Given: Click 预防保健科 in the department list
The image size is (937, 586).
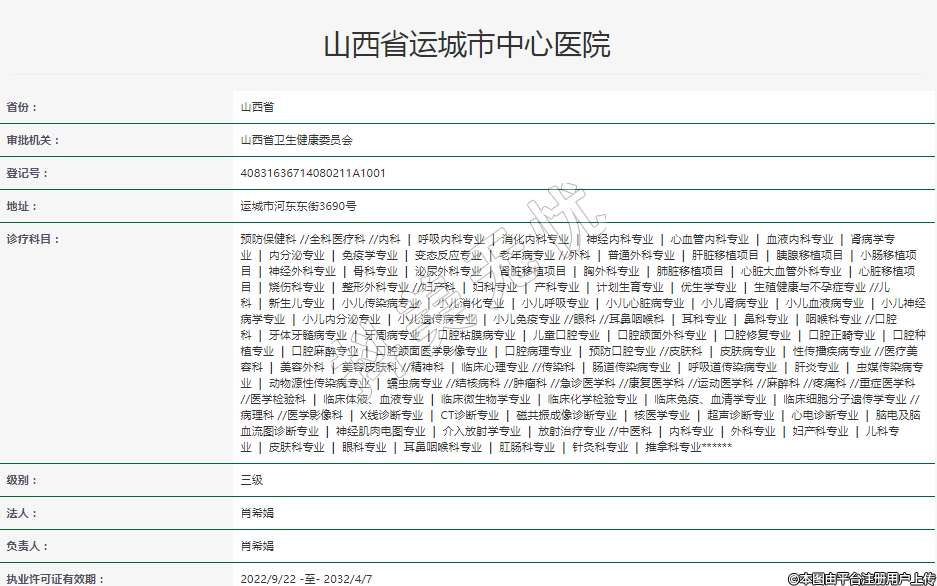Looking at the screenshot, I should pyautogui.click(x=268, y=239).
